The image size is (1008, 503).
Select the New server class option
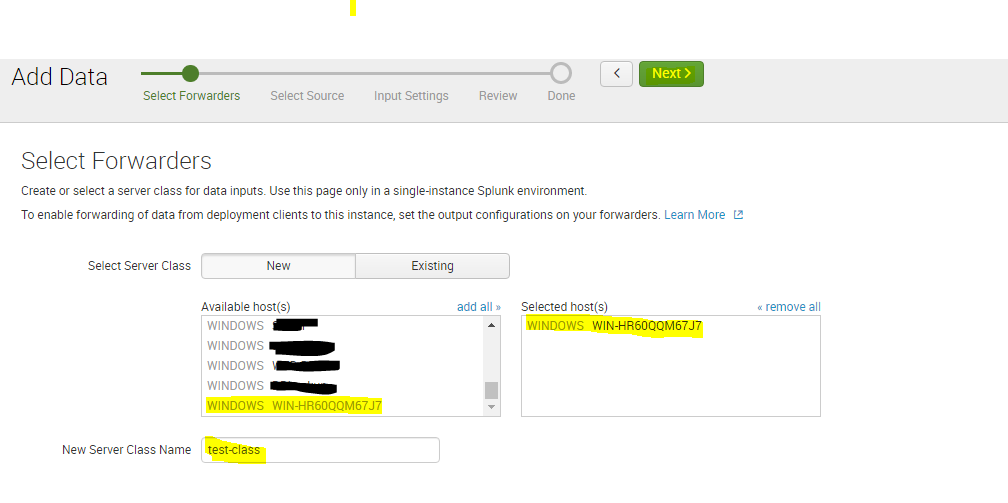278,266
